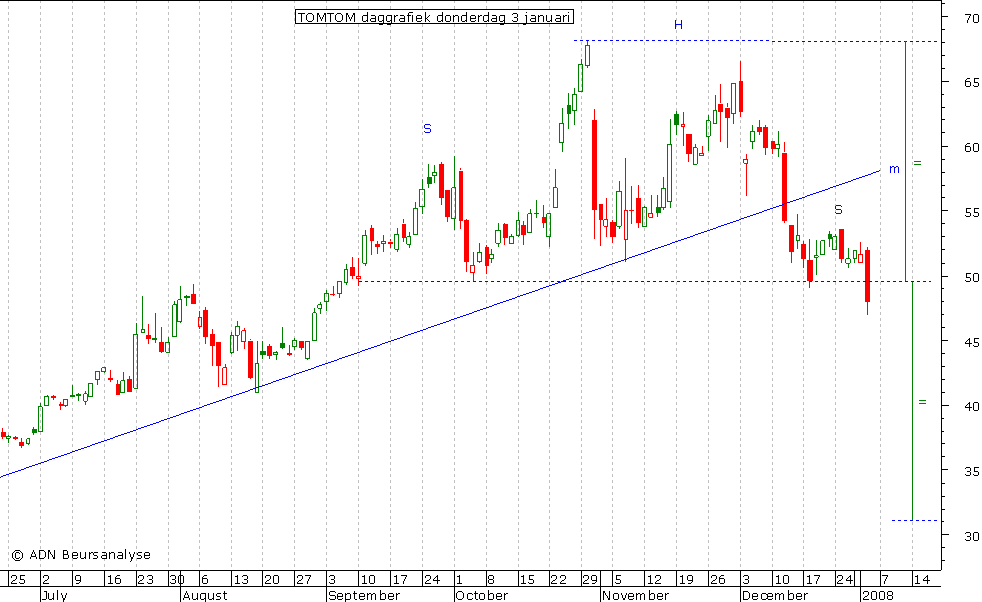Click the blue H head label

[678, 25]
